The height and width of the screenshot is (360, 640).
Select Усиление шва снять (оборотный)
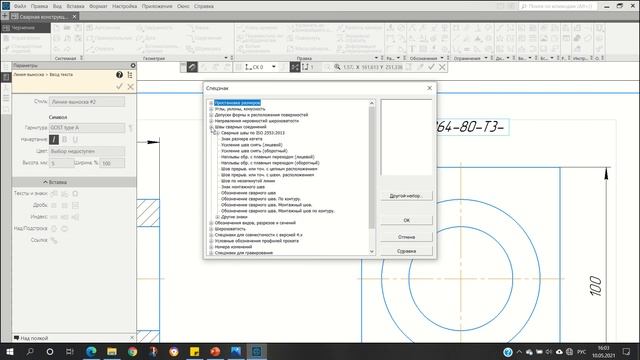254,151
